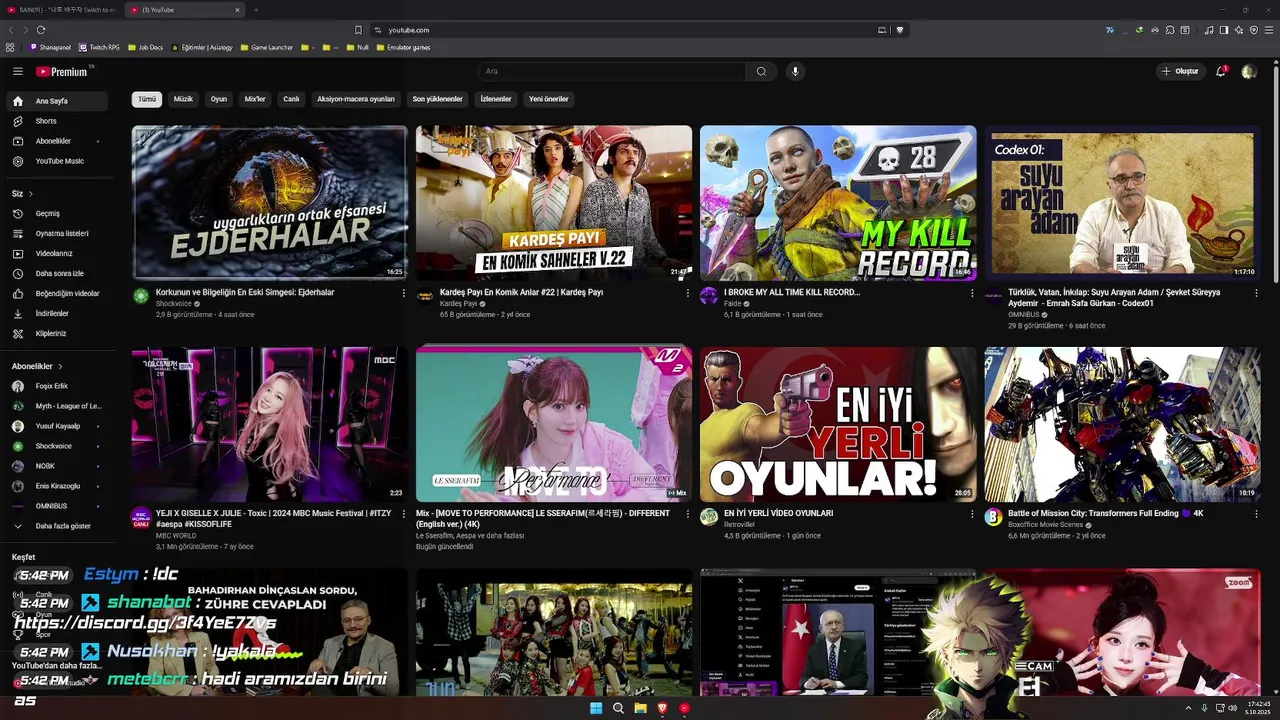The width and height of the screenshot is (1280, 720).
Task: Select the Mix'ler filter chip
Action: pyautogui.click(x=255, y=99)
